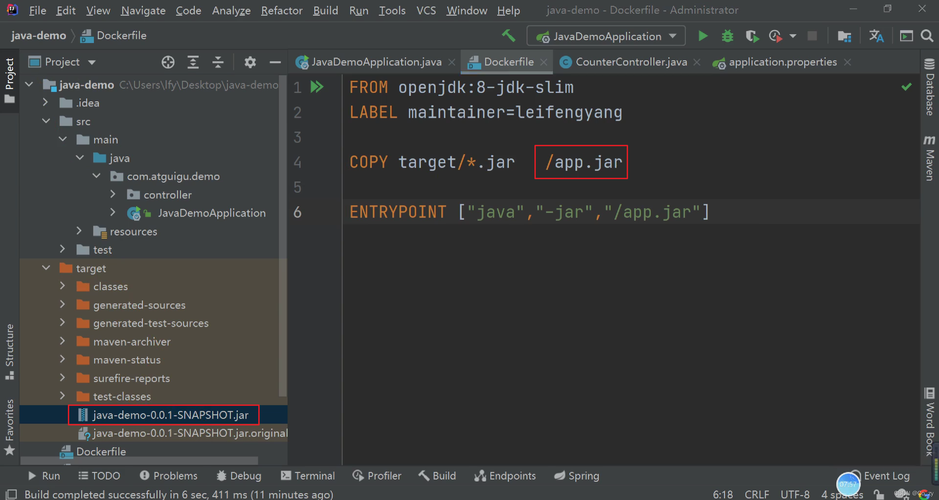Click the Build Project hammer icon
939x500 pixels.
point(508,36)
